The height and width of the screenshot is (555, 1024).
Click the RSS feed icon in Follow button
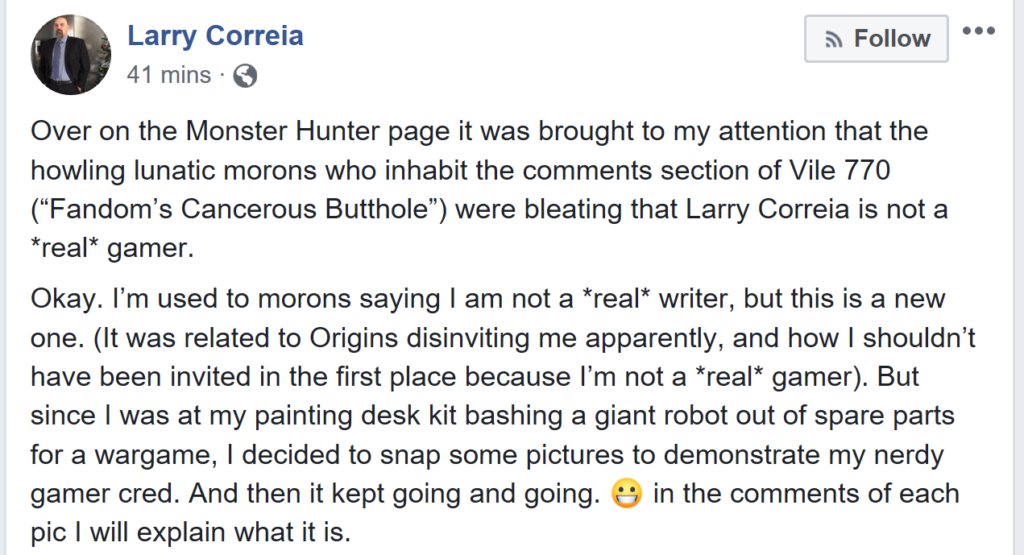(833, 40)
